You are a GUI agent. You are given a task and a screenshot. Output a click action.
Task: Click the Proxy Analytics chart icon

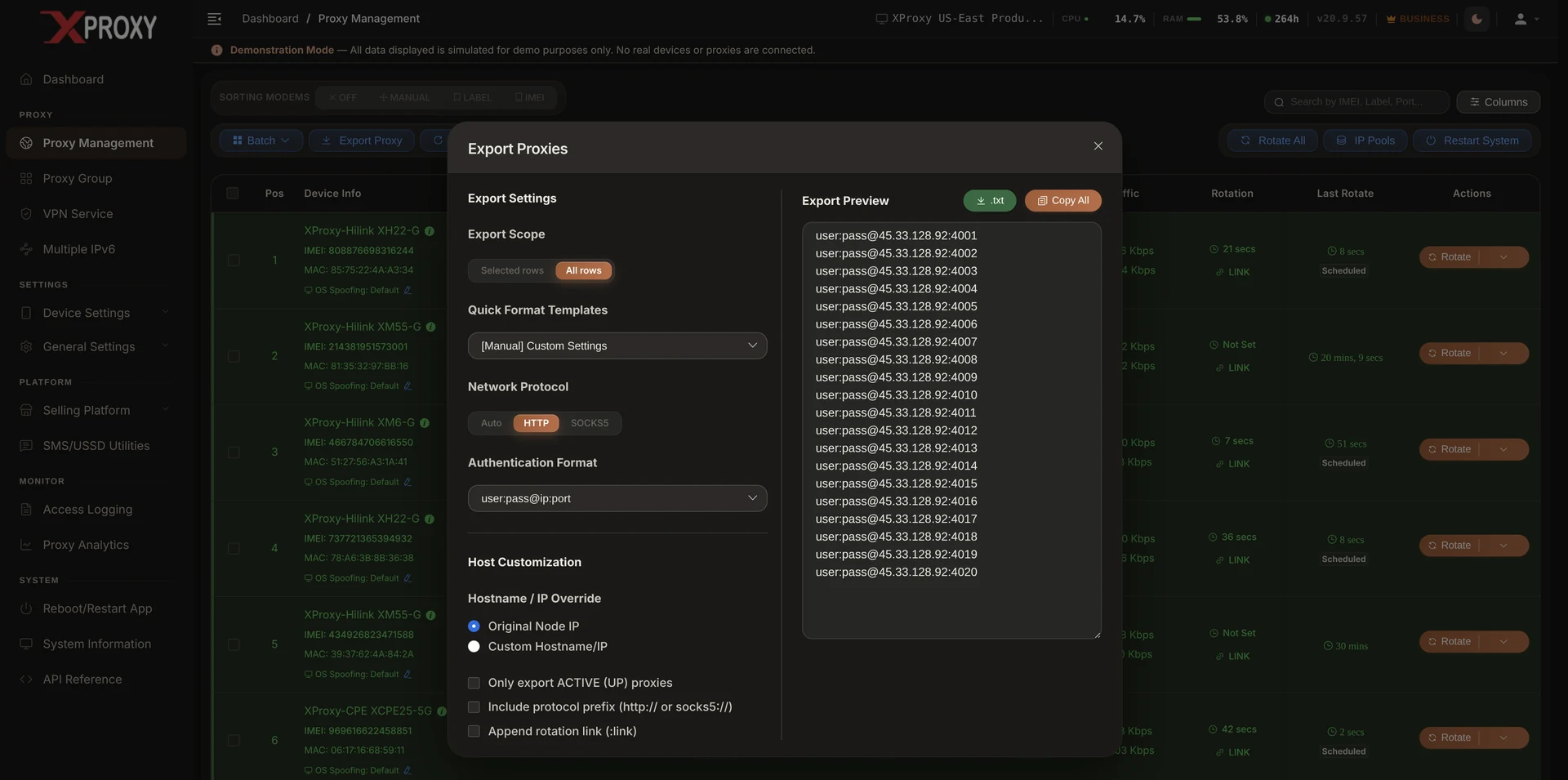click(26, 545)
